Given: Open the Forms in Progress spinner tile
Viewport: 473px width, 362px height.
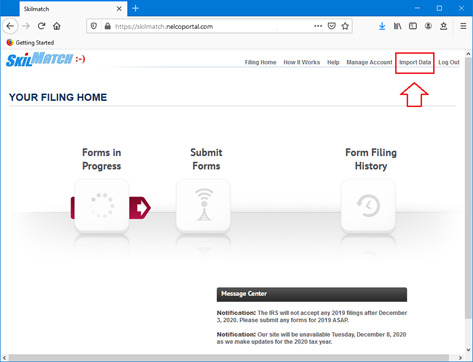Looking at the screenshot, I should coord(102,205).
